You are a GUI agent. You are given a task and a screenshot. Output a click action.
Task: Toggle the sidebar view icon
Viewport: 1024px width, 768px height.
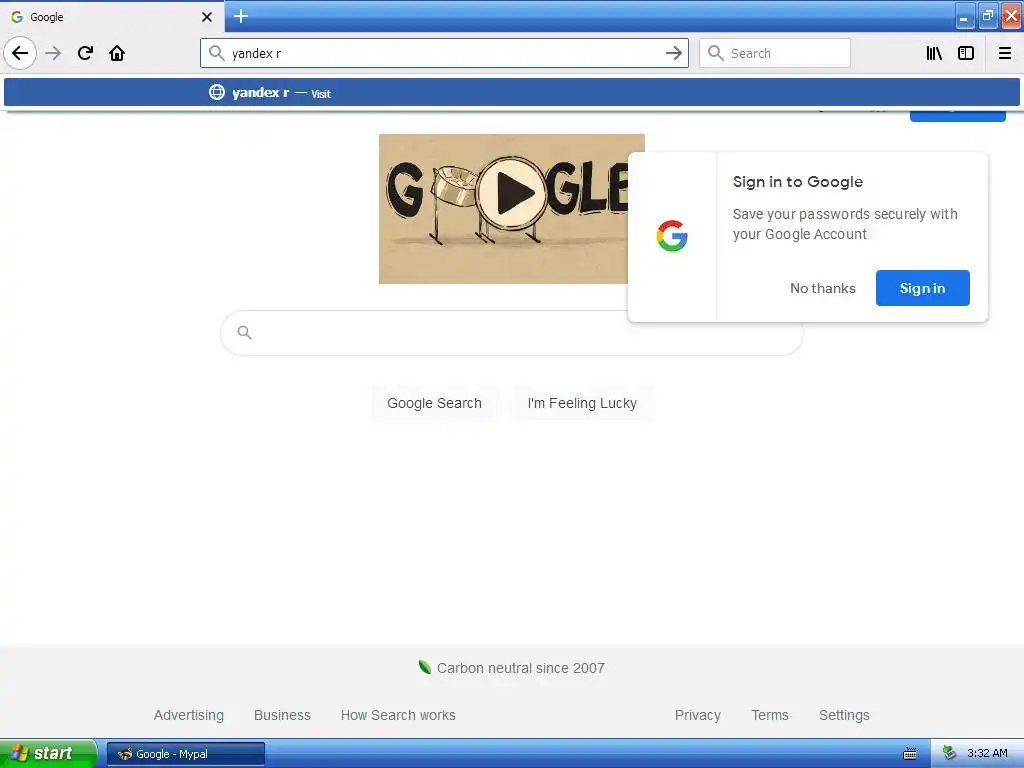tap(966, 53)
